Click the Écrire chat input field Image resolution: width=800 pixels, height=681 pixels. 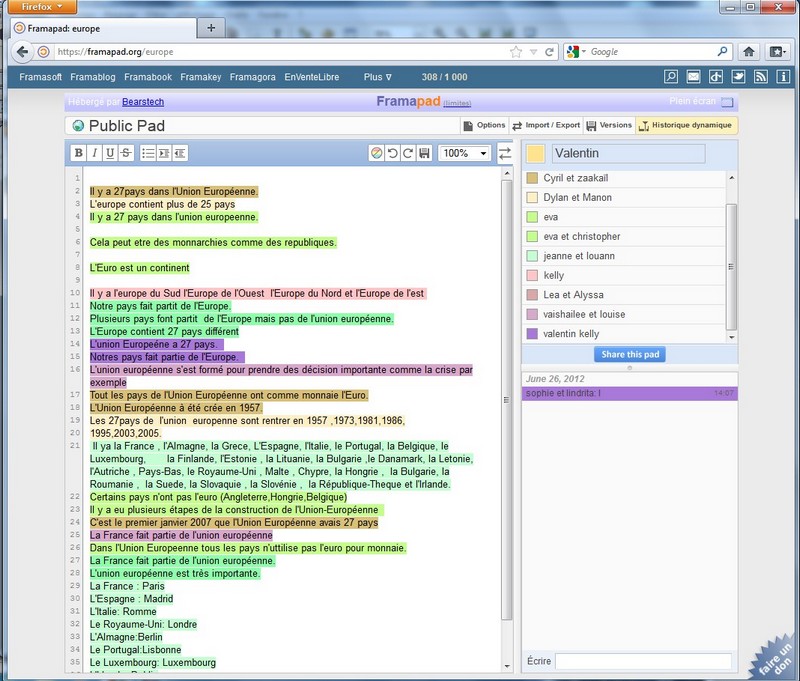(643, 661)
